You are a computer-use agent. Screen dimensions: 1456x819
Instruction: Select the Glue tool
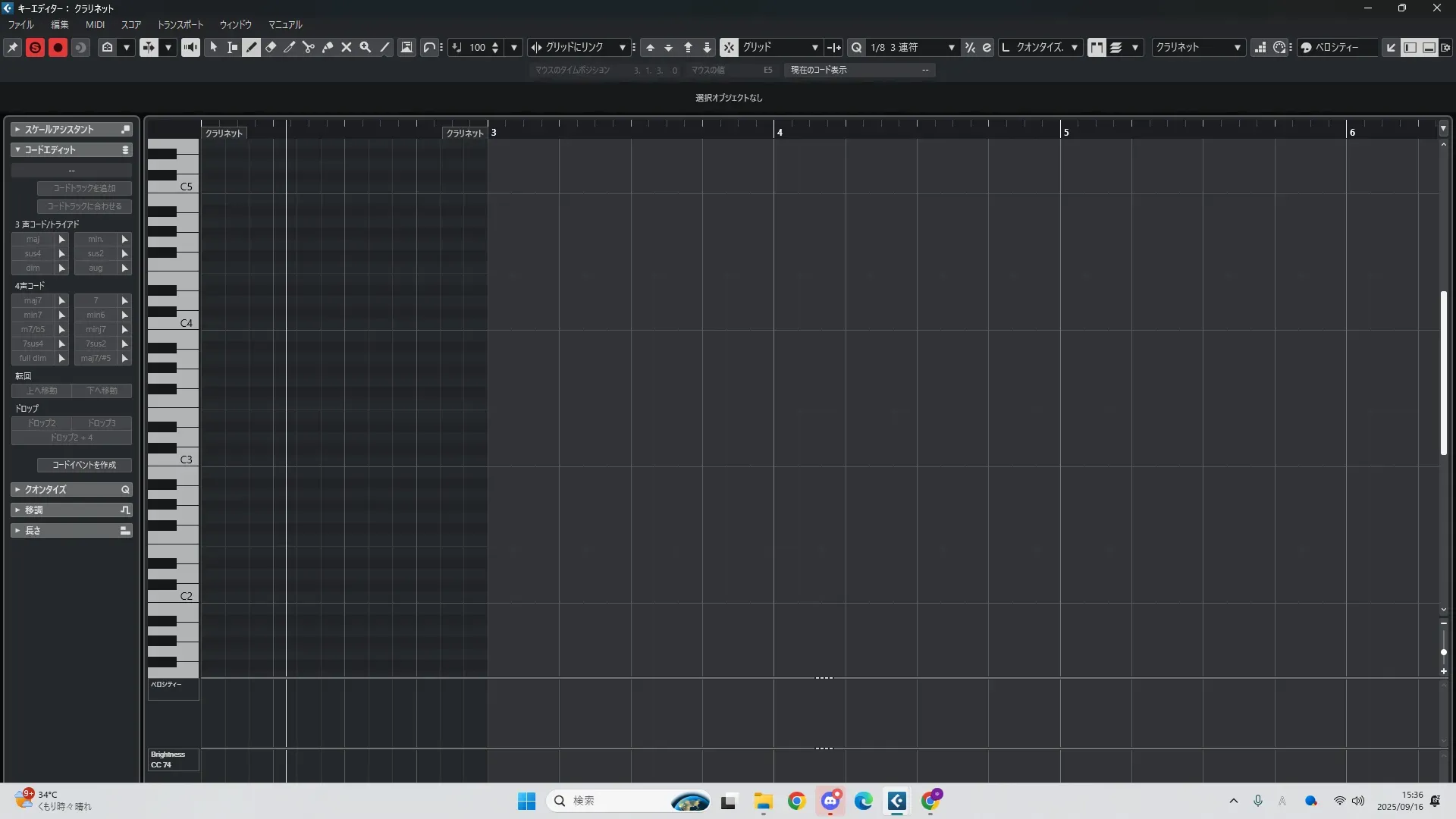click(x=328, y=47)
